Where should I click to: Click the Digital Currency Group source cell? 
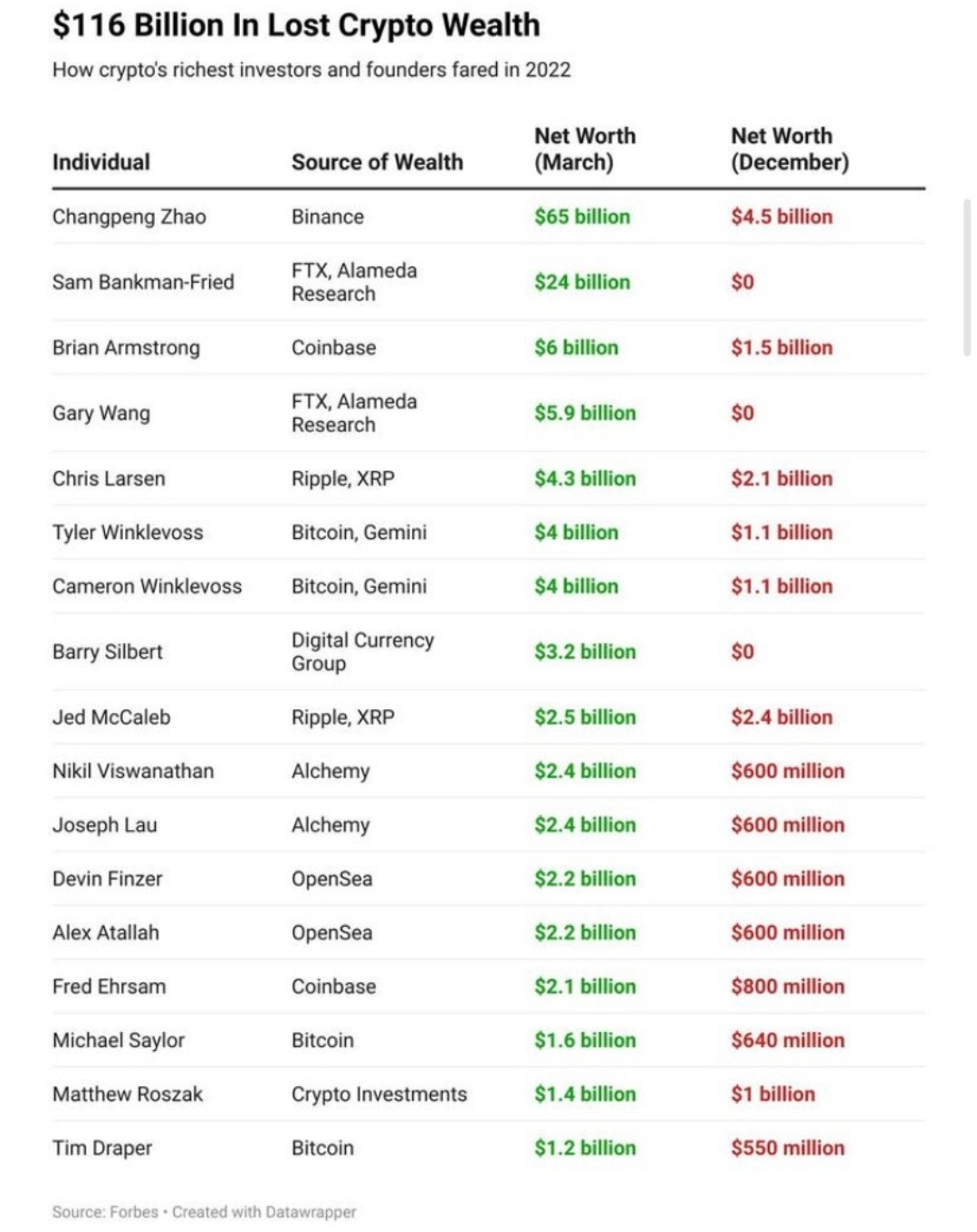[x=363, y=651]
